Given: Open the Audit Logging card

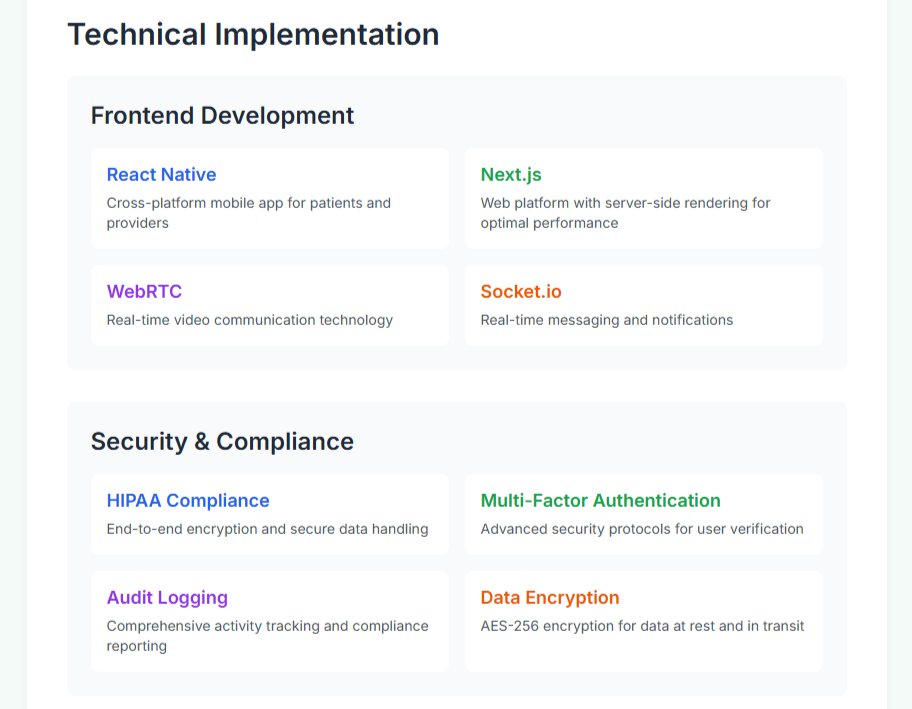Looking at the screenshot, I should click(270, 621).
